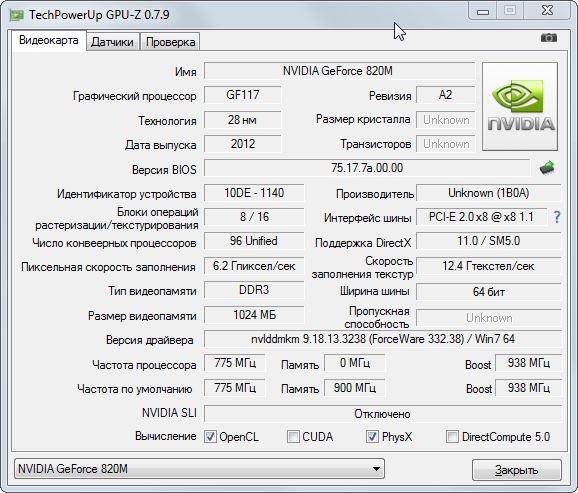This screenshot has height=493, width=578.
Task: Click the BIOS version 75.17.7a.00.00 field
Action: 367,168
